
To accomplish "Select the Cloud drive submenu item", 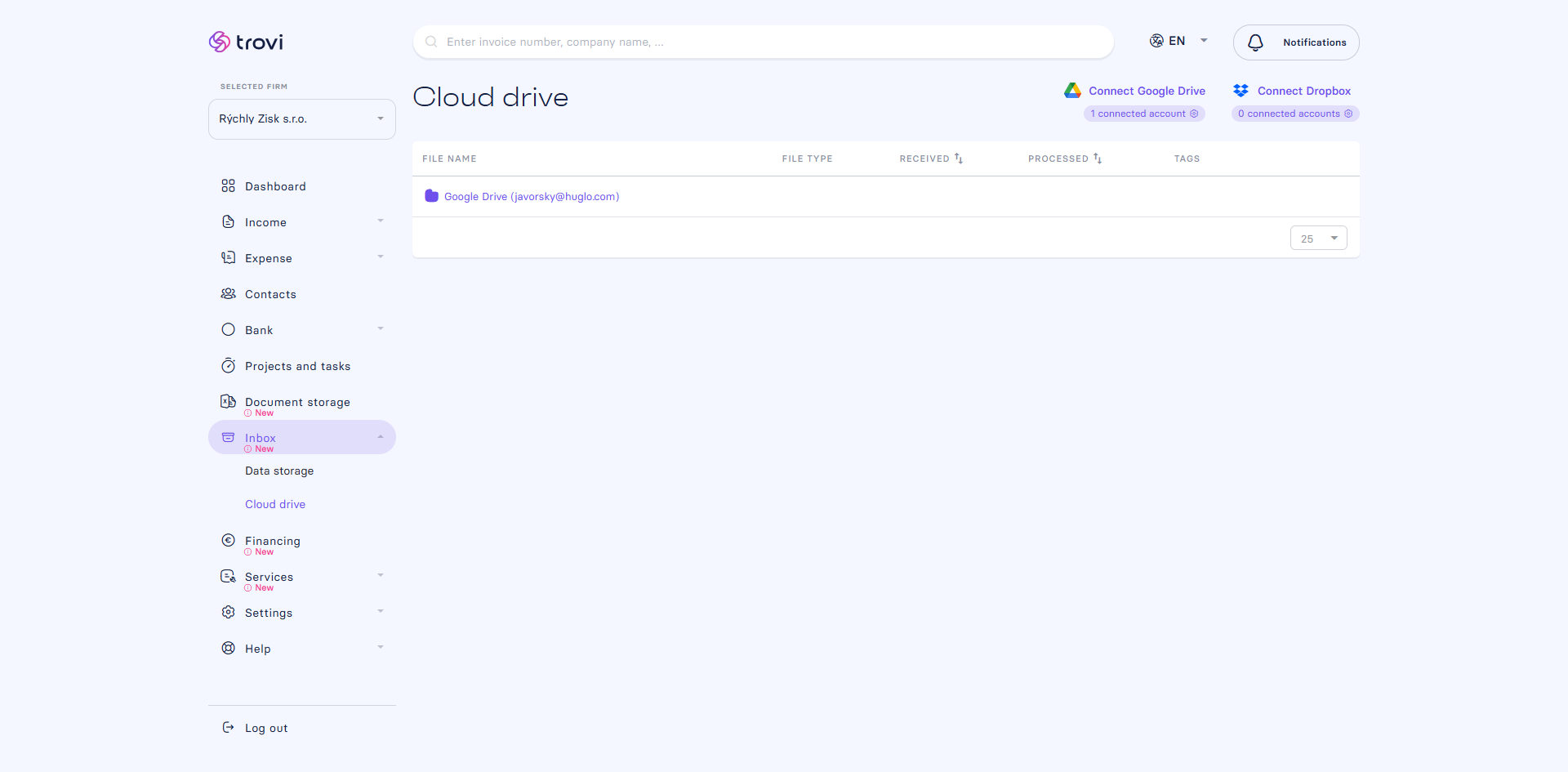I will tap(275, 505).
